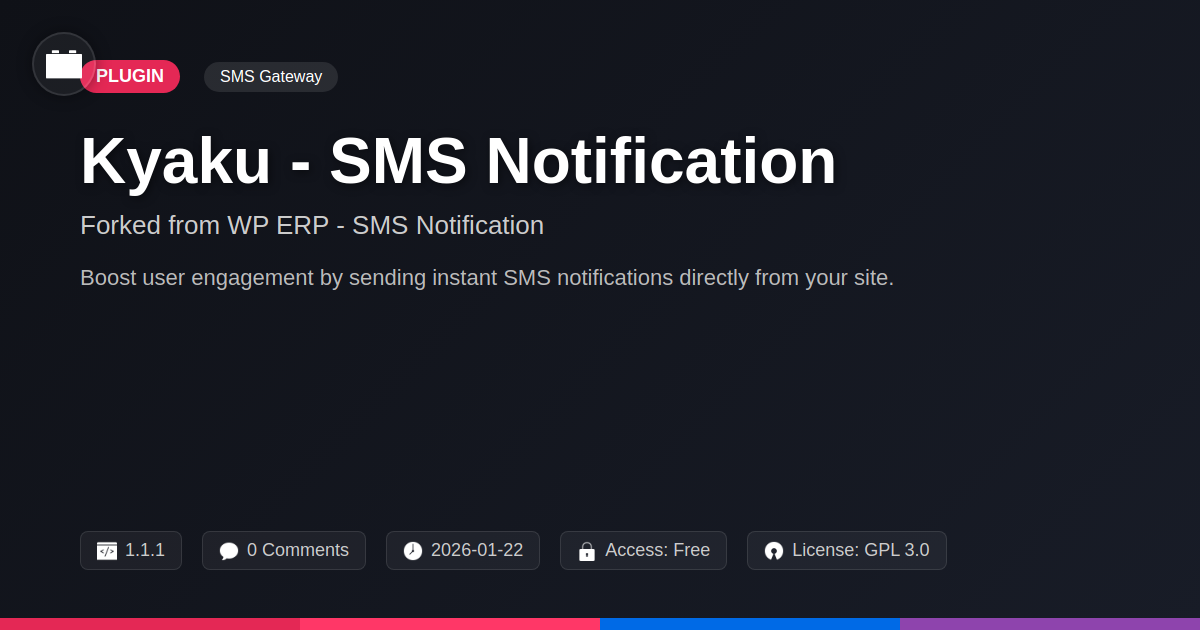Click the purple segment of bottom bar
This screenshot has width=1200, height=630.
[x=1050, y=624]
